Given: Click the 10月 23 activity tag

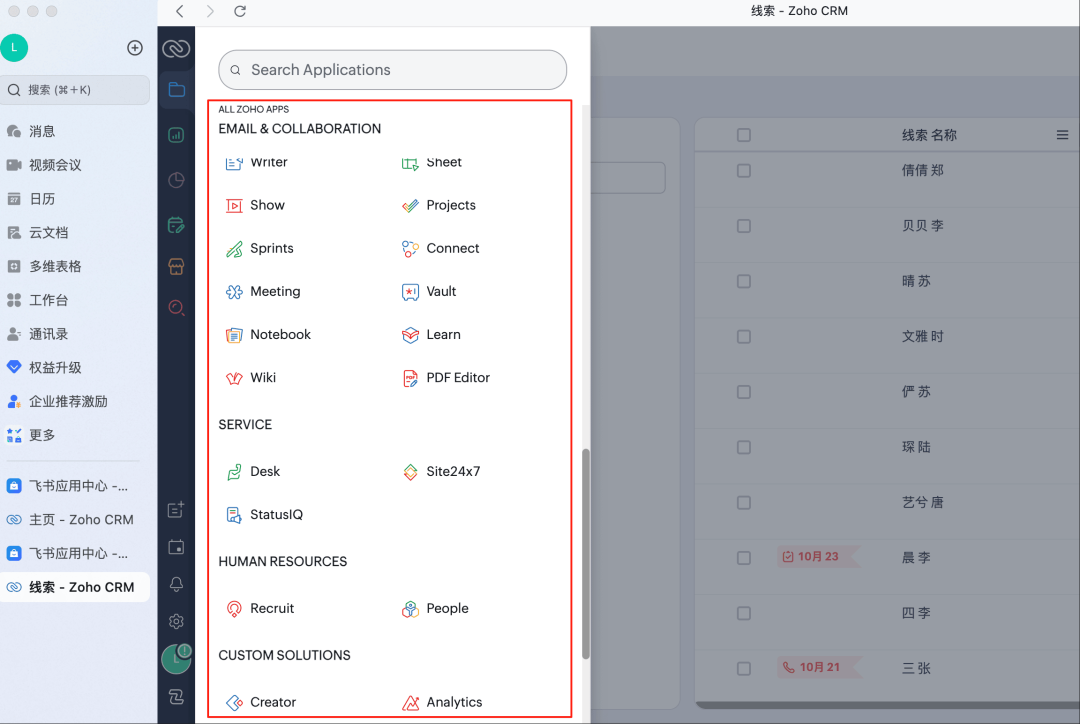Looking at the screenshot, I should pos(818,557).
